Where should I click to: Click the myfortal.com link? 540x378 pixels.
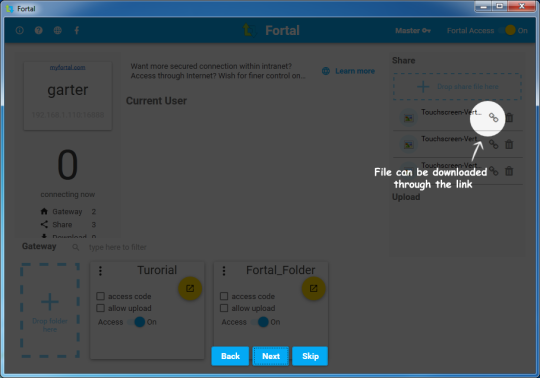coord(68,67)
